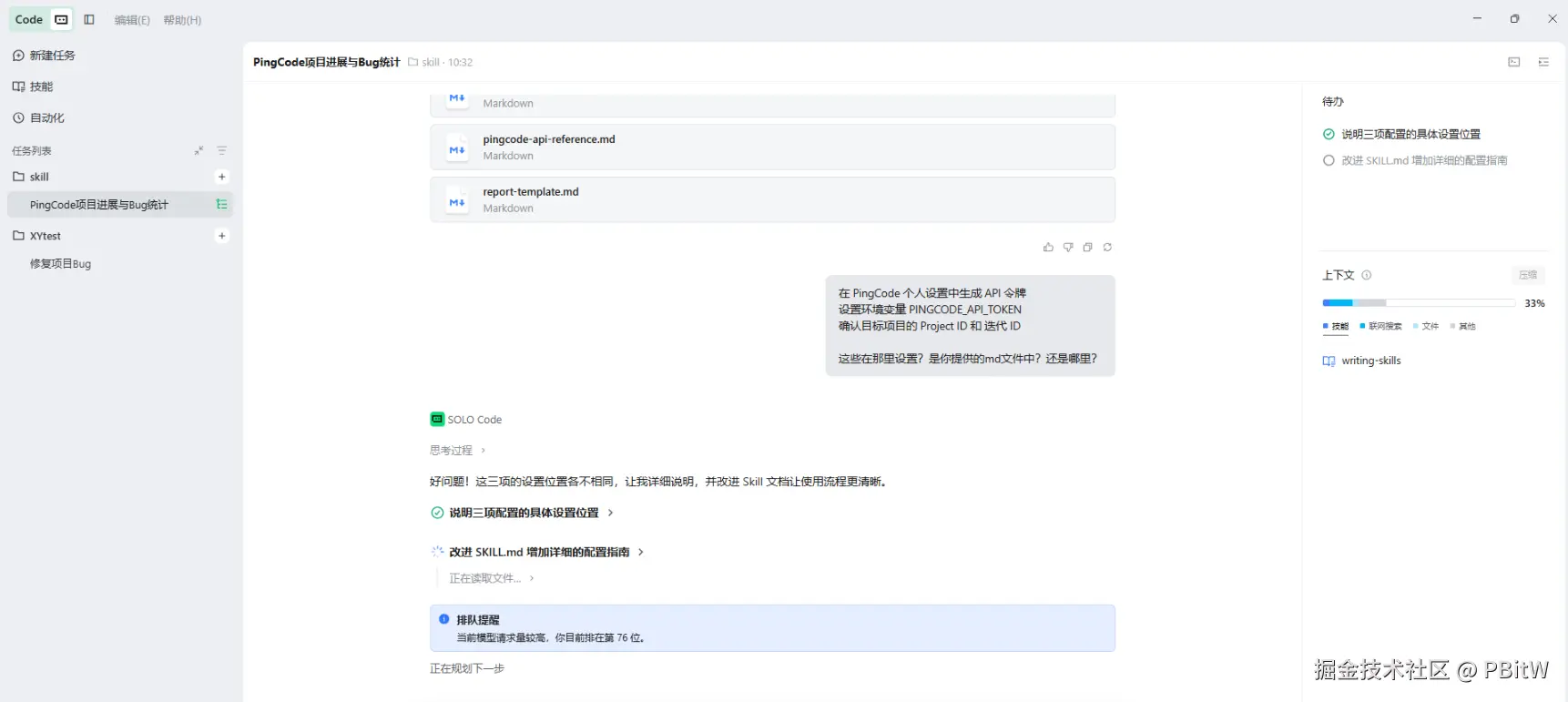Click the 任务列表 section label
The image size is (1568, 702).
(32, 151)
